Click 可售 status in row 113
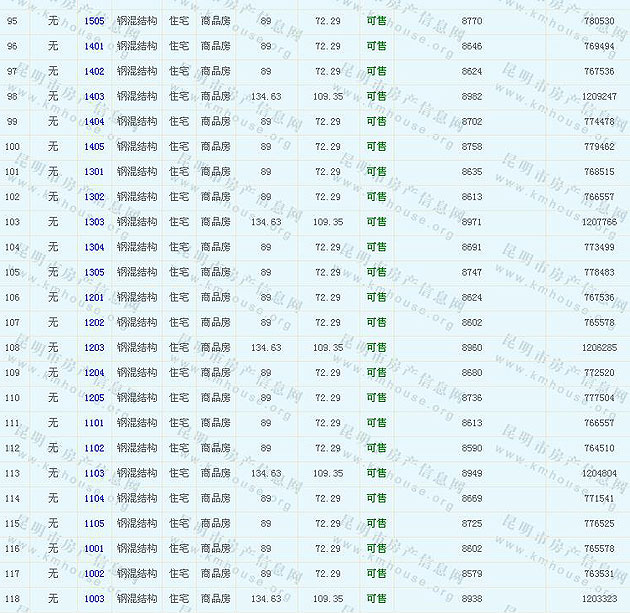630x613 pixels. [376, 473]
